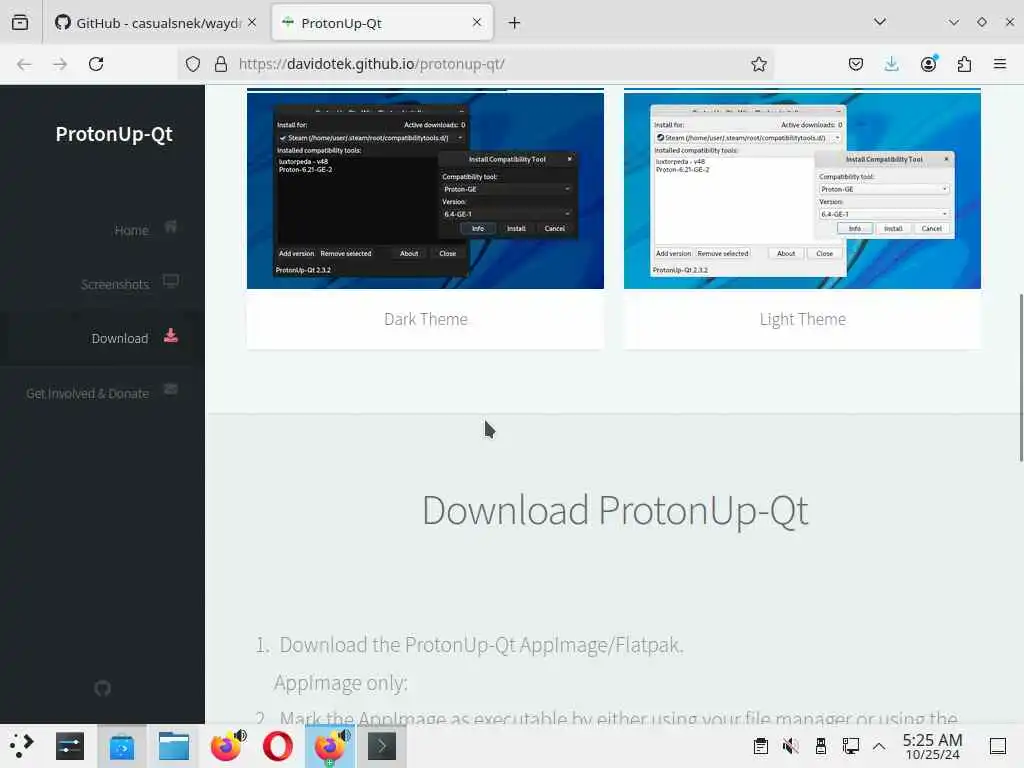Open the clock showing 5:25 AM
The width and height of the screenshot is (1024, 768).
click(933, 746)
